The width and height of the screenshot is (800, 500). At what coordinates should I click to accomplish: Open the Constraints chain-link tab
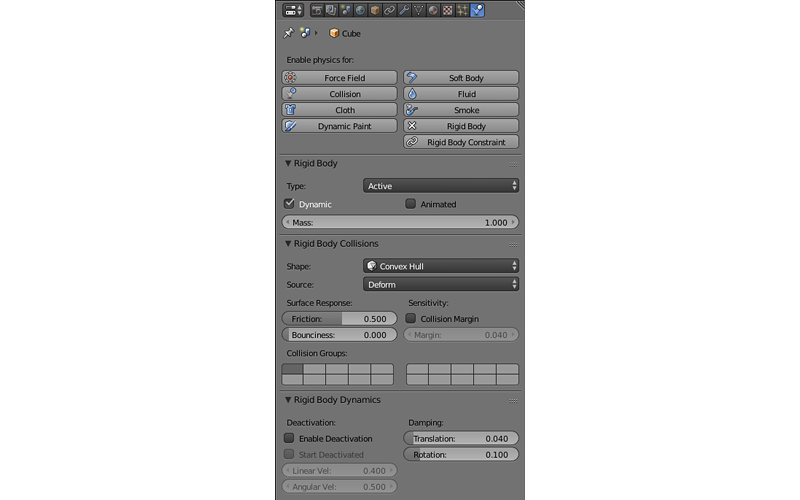pos(389,10)
